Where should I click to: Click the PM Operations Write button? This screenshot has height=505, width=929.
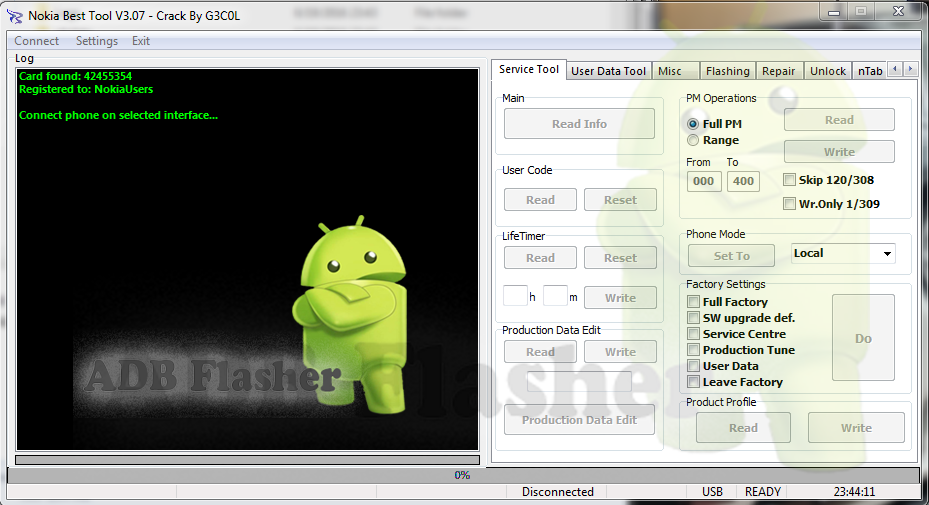click(840, 152)
